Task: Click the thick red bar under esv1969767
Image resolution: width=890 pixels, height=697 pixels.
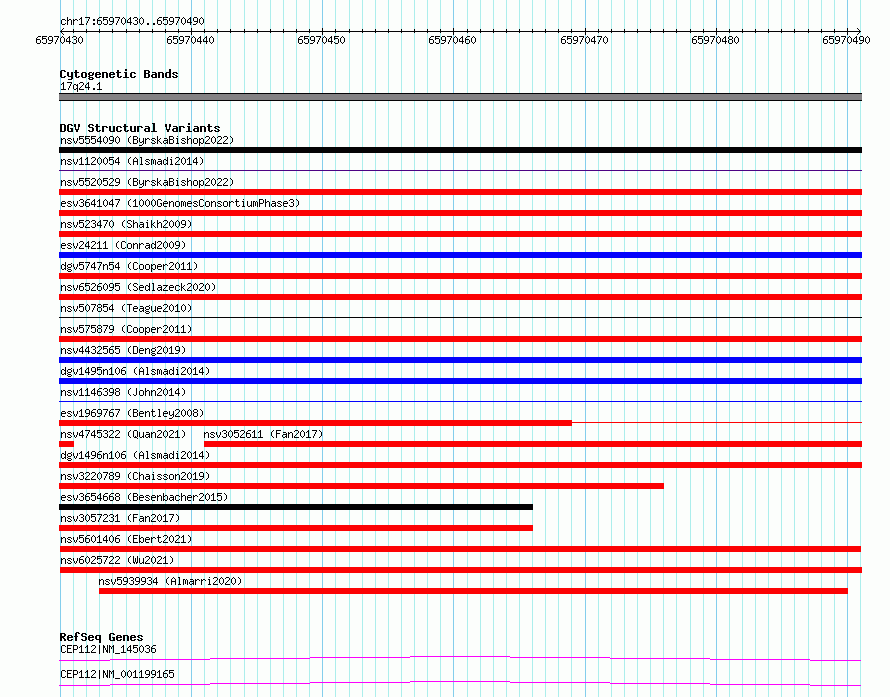Action: tap(316, 423)
